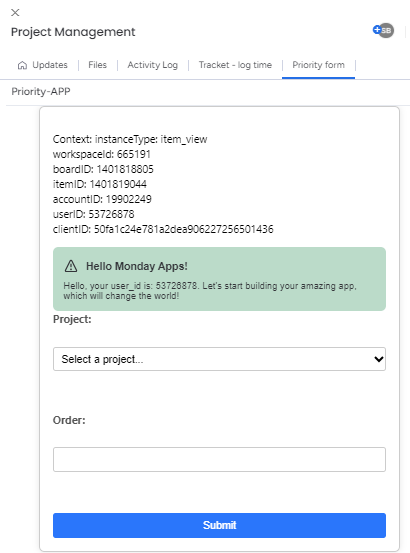Viewport: 410px width, 553px height.
Task: Click the Context: instanceType: item_view line
Action: [x=130, y=139]
